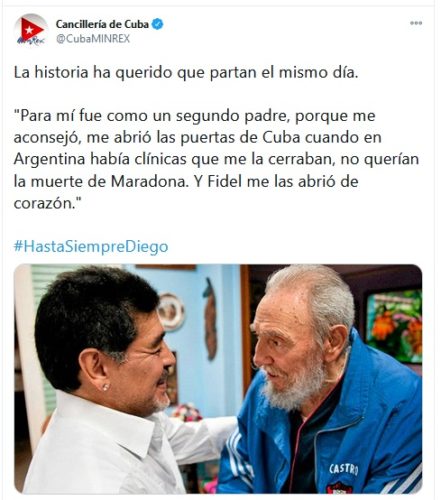441x500 pixels.
Task: Click the earring on the left man
Action: [106, 387]
